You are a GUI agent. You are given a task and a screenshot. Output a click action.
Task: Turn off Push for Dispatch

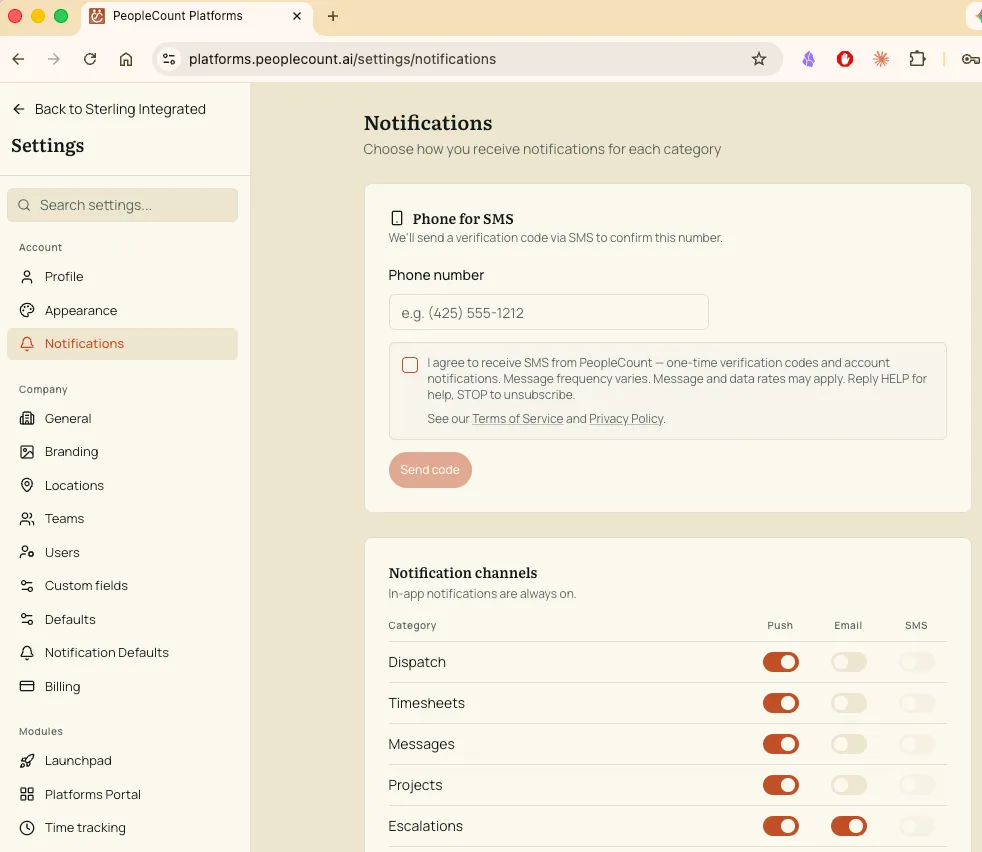click(x=780, y=662)
